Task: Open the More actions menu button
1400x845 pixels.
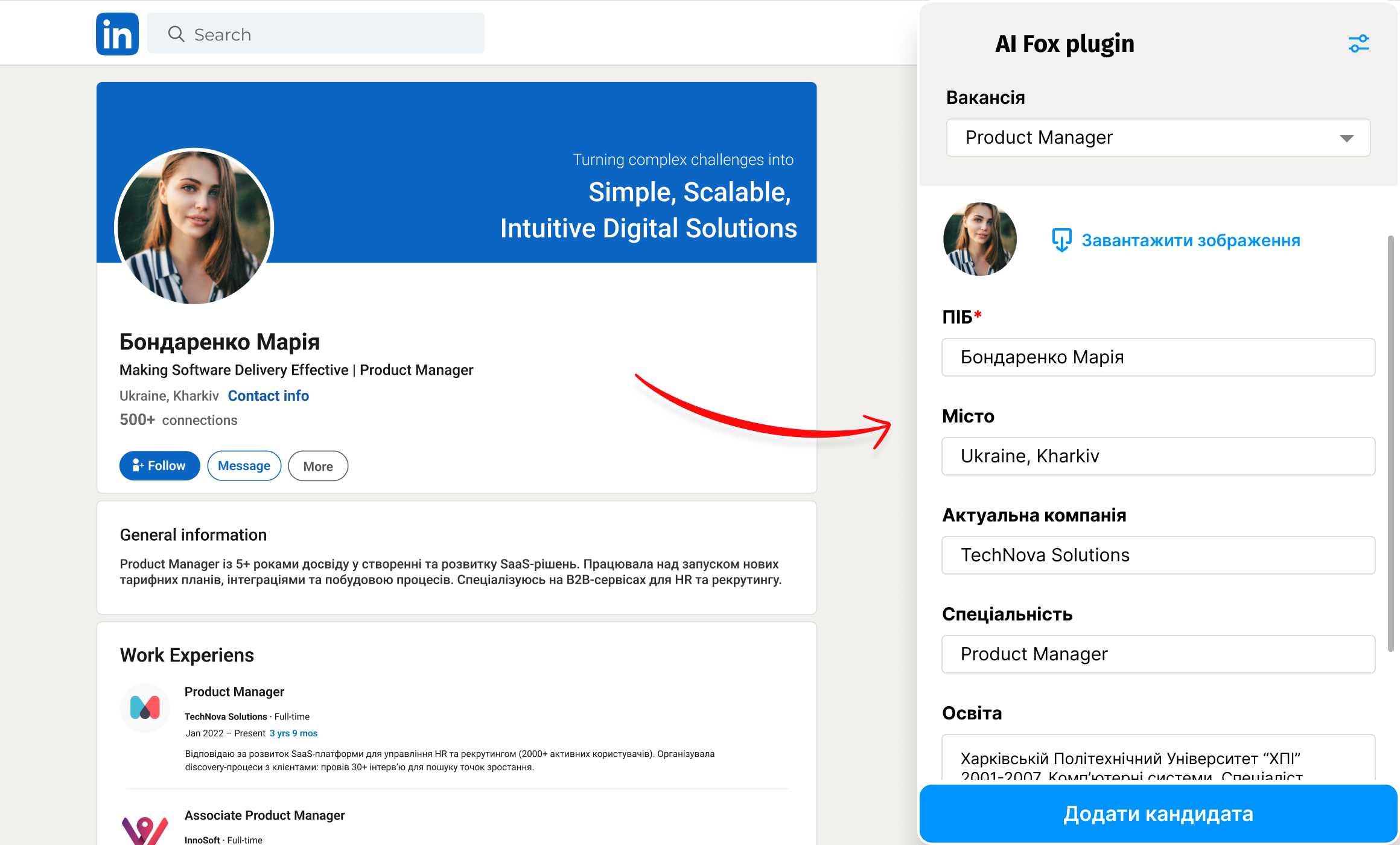Action: 318,466
